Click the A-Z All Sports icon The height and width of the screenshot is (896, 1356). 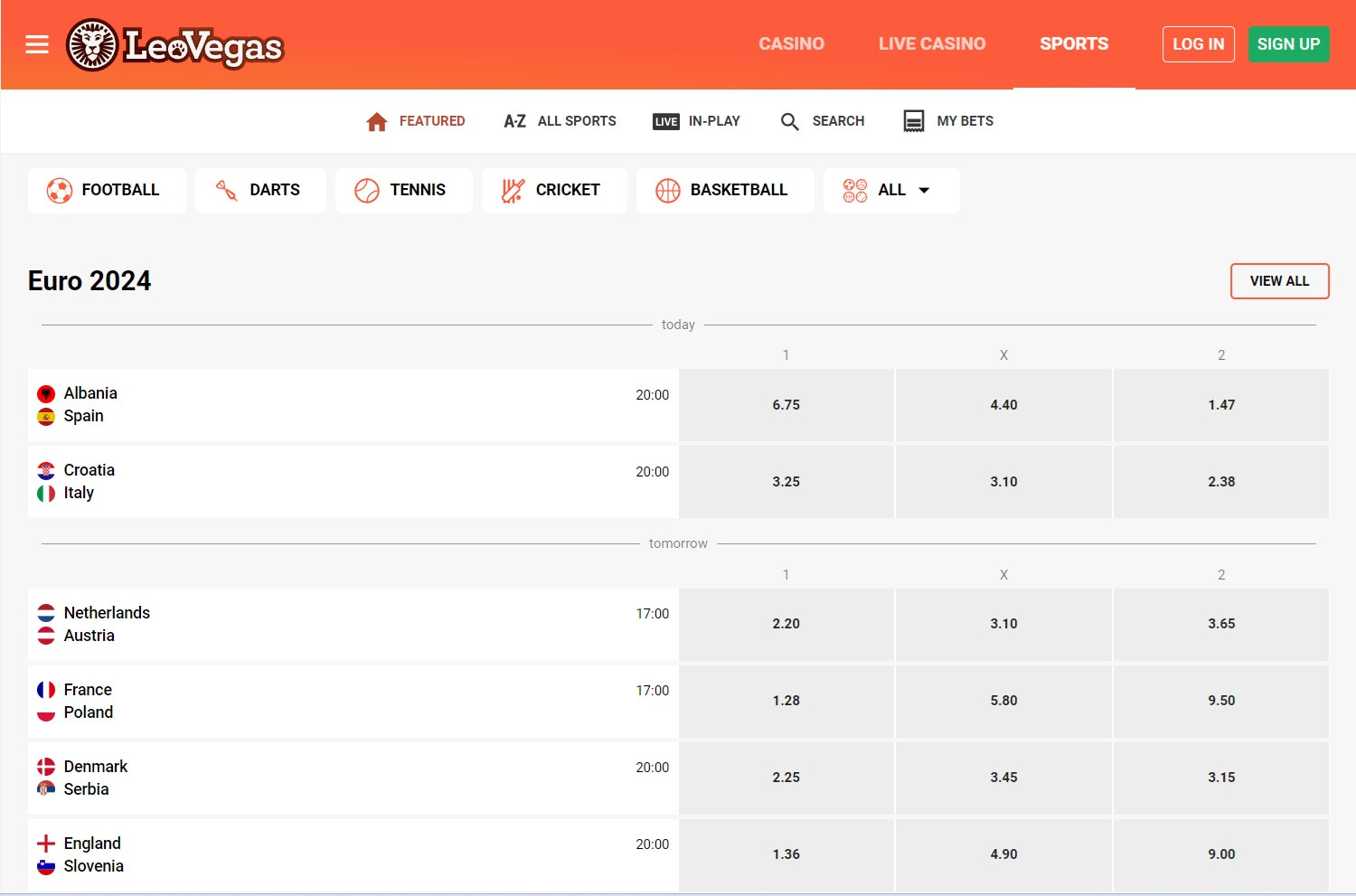pyautogui.click(x=514, y=120)
